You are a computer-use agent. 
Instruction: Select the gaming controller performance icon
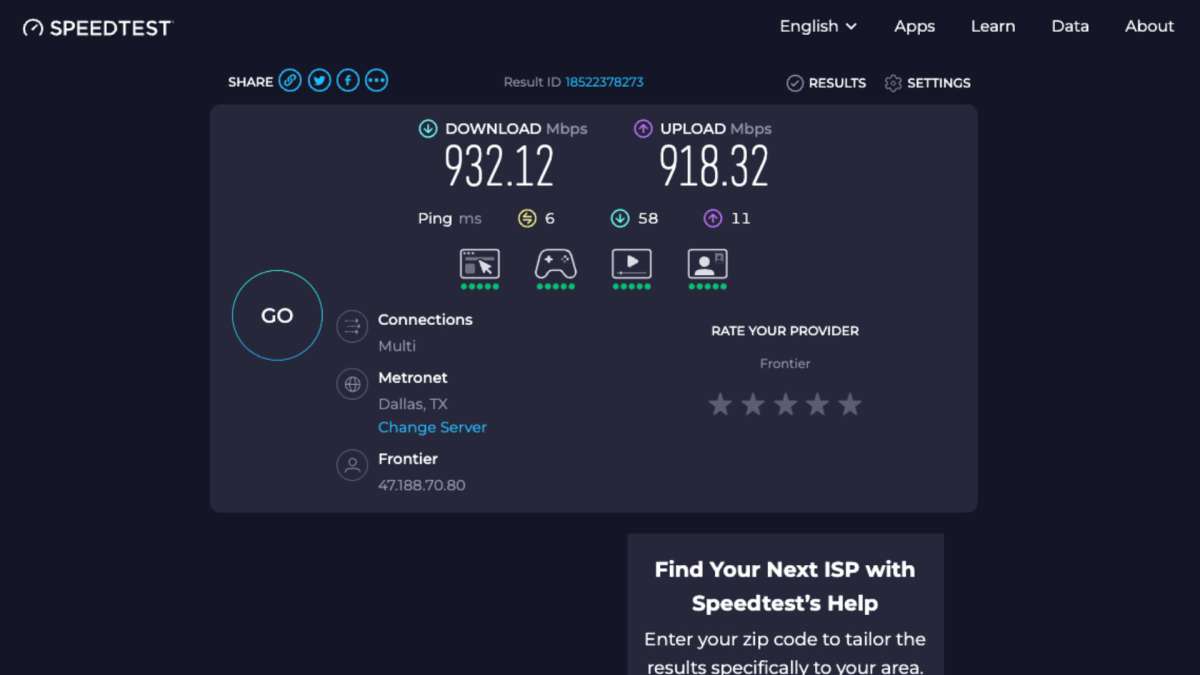pyautogui.click(x=554, y=263)
